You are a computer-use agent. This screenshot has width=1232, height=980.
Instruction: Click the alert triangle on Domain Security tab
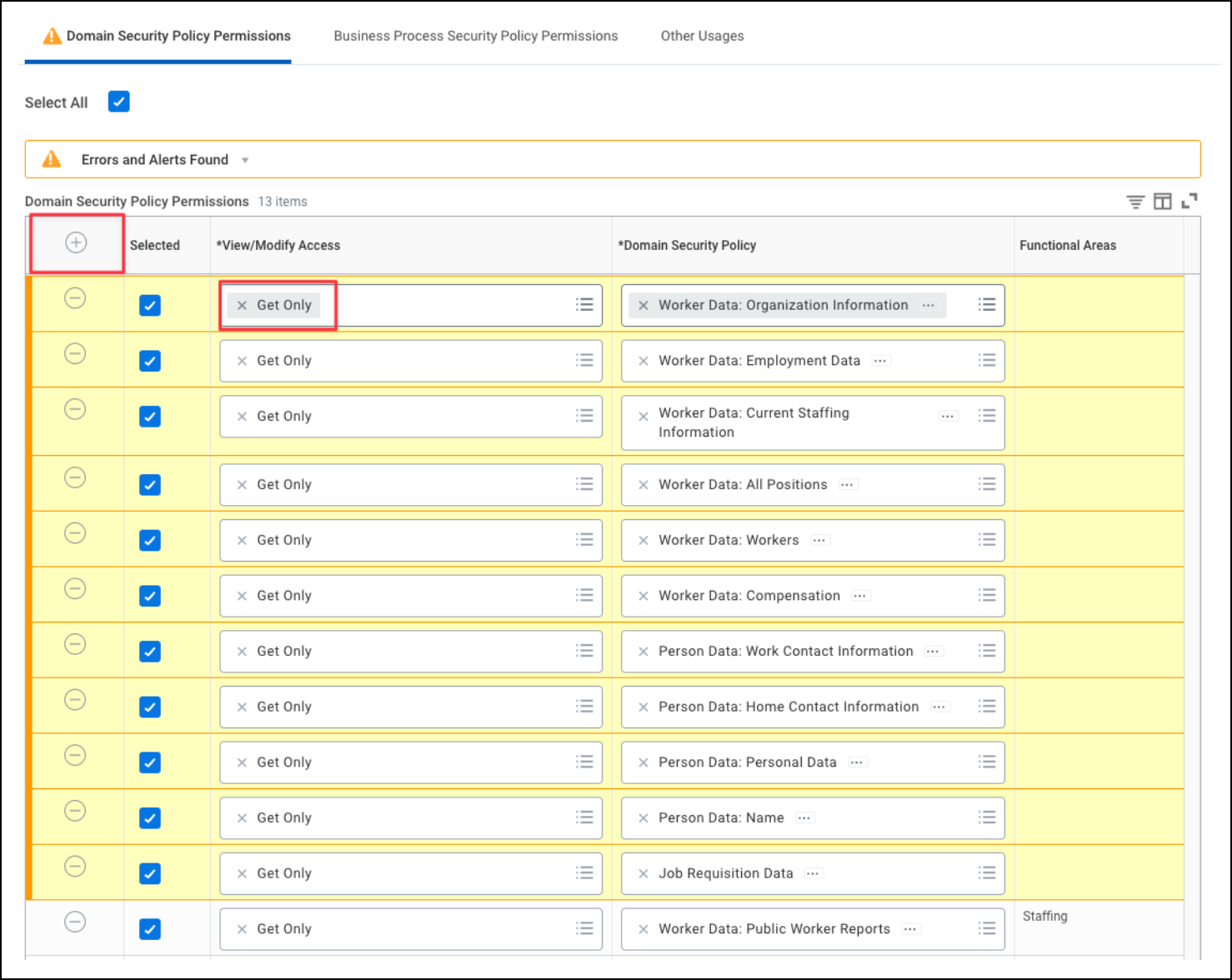pyautogui.click(x=51, y=35)
